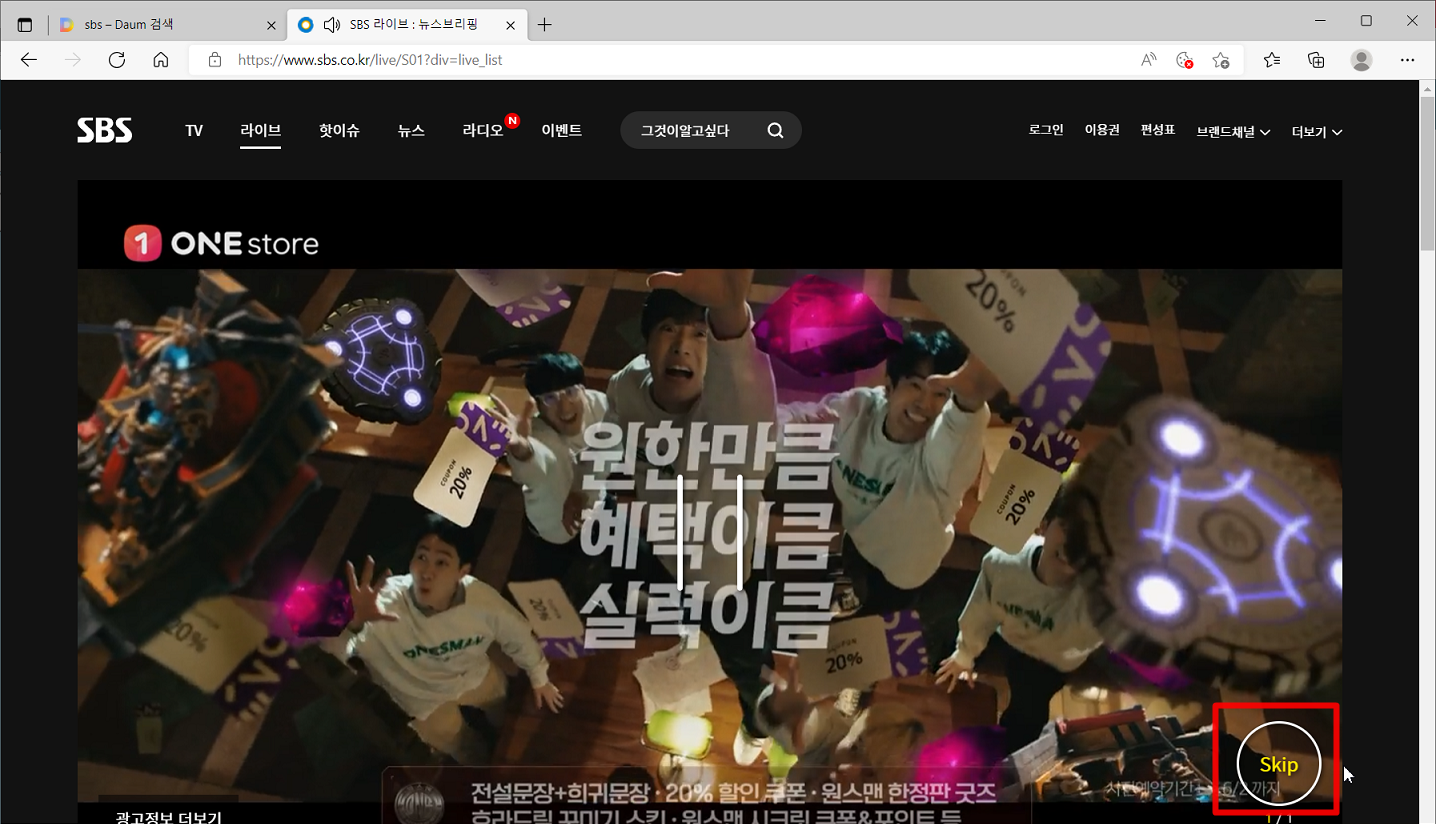Go forward with the forward arrow

[72, 60]
